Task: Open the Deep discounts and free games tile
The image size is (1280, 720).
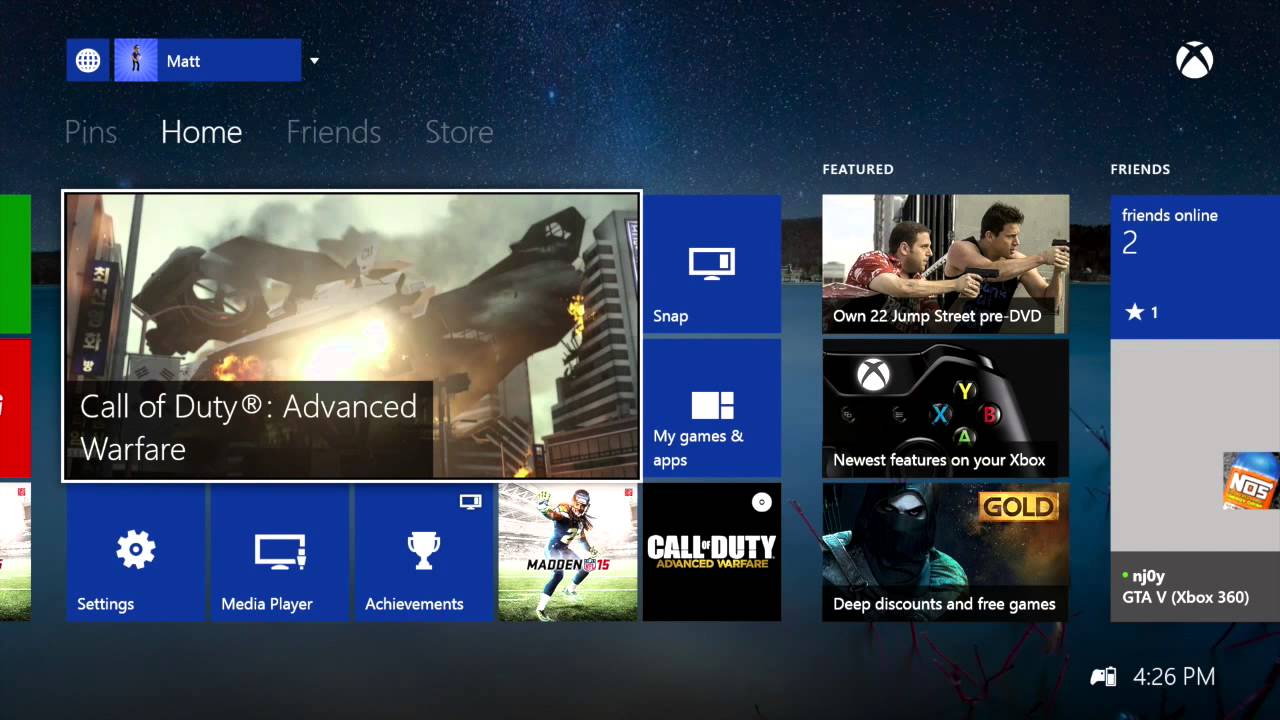Action: [x=945, y=552]
